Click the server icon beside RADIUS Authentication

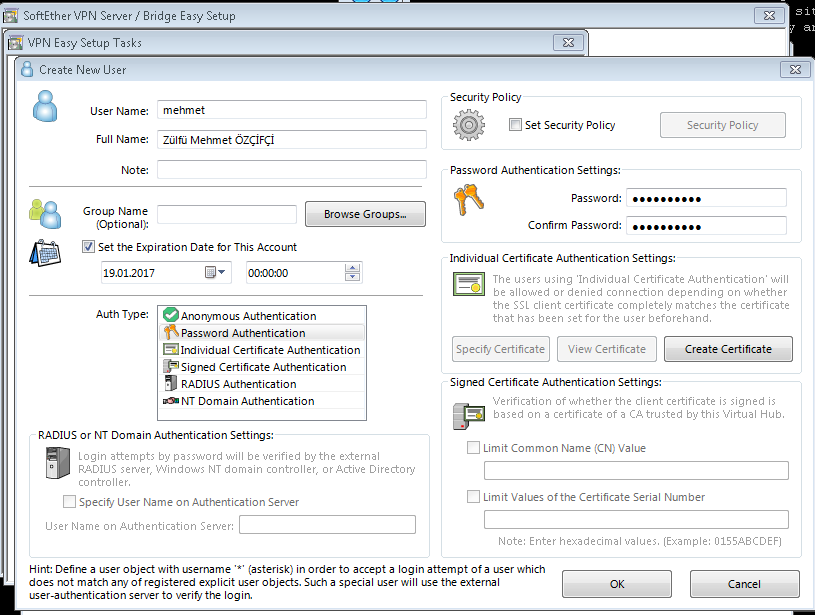click(x=170, y=383)
